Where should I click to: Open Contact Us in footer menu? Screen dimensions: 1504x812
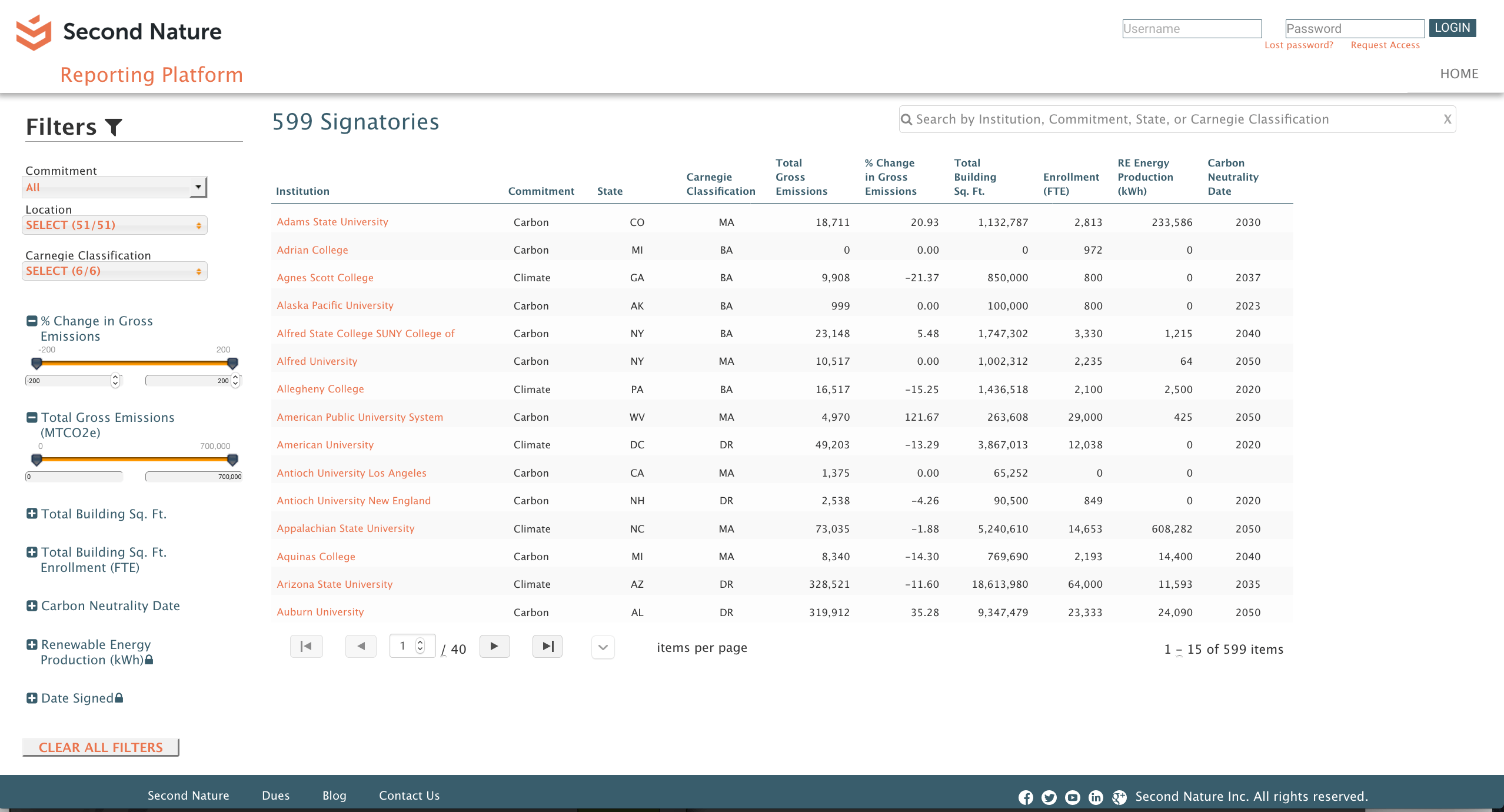coord(409,796)
